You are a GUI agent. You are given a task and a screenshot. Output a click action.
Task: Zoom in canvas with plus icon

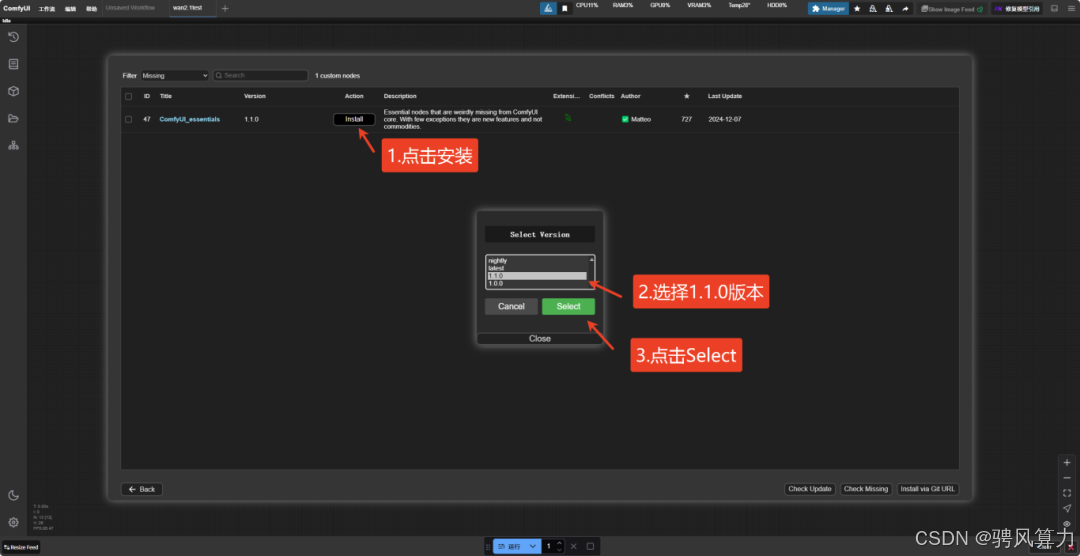tap(1067, 462)
